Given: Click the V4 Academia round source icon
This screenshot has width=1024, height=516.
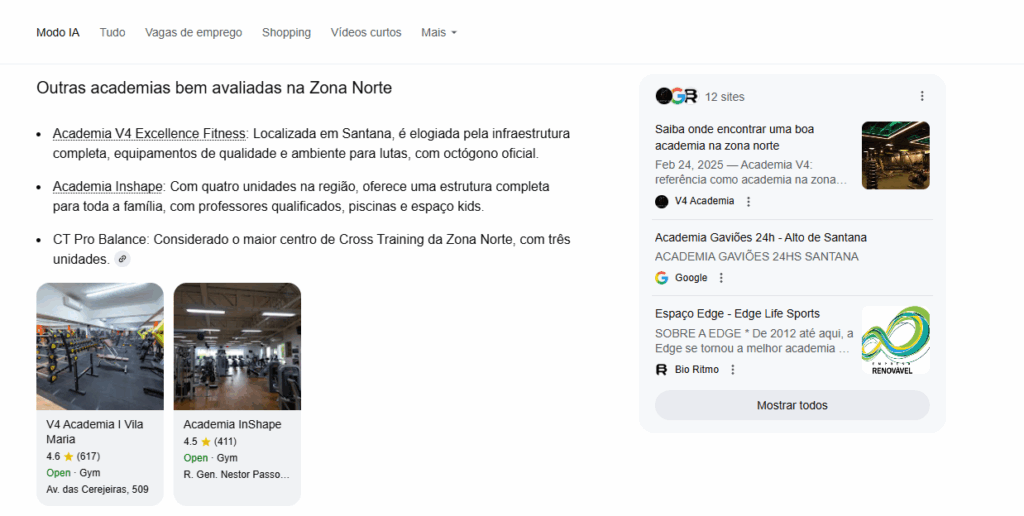Looking at the screenshot, I should click(662, 202).
